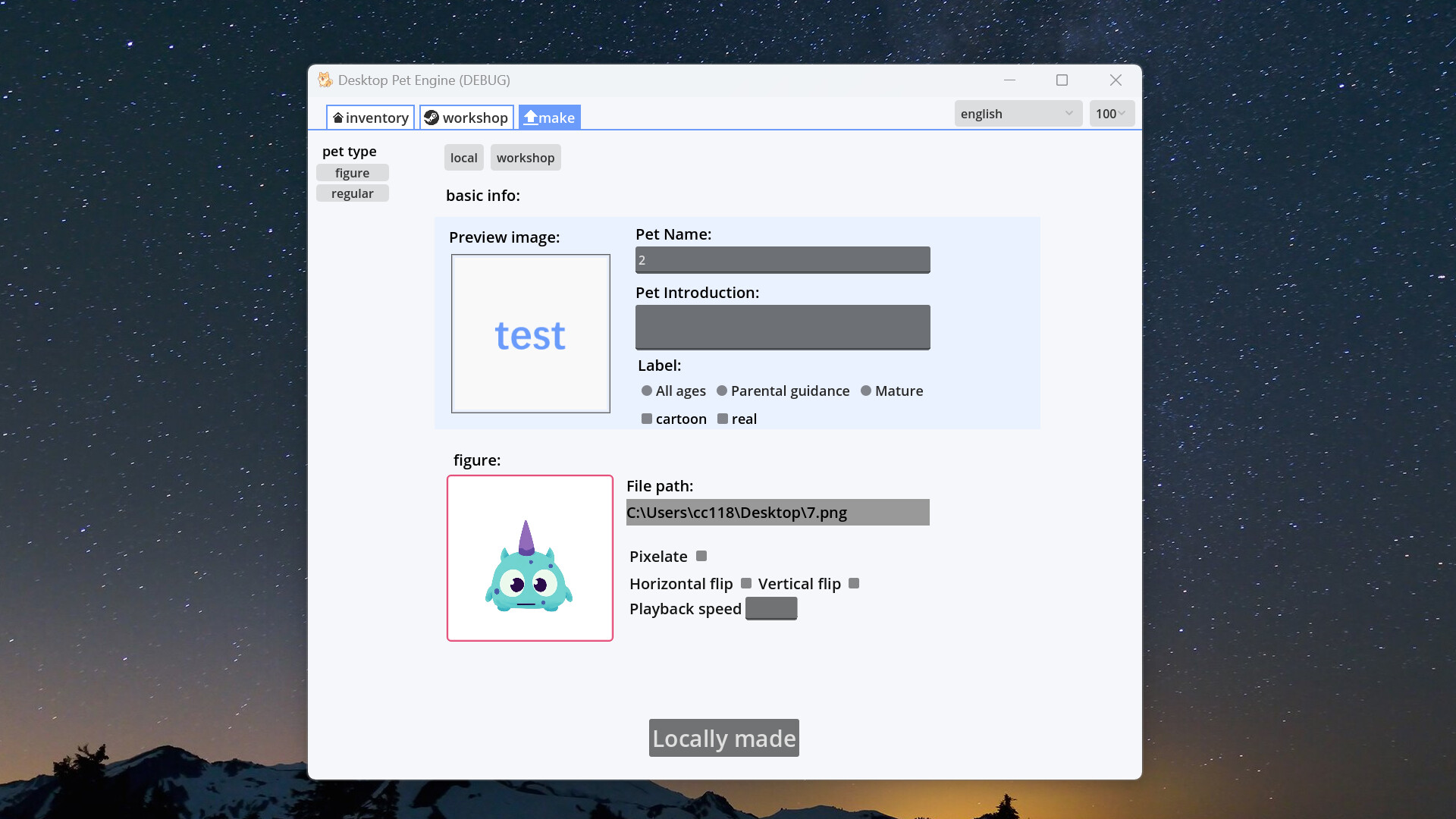Check the cartoon label checkbox
Viewport: 1456px width, 819px height.
click(x=646, y=418)
